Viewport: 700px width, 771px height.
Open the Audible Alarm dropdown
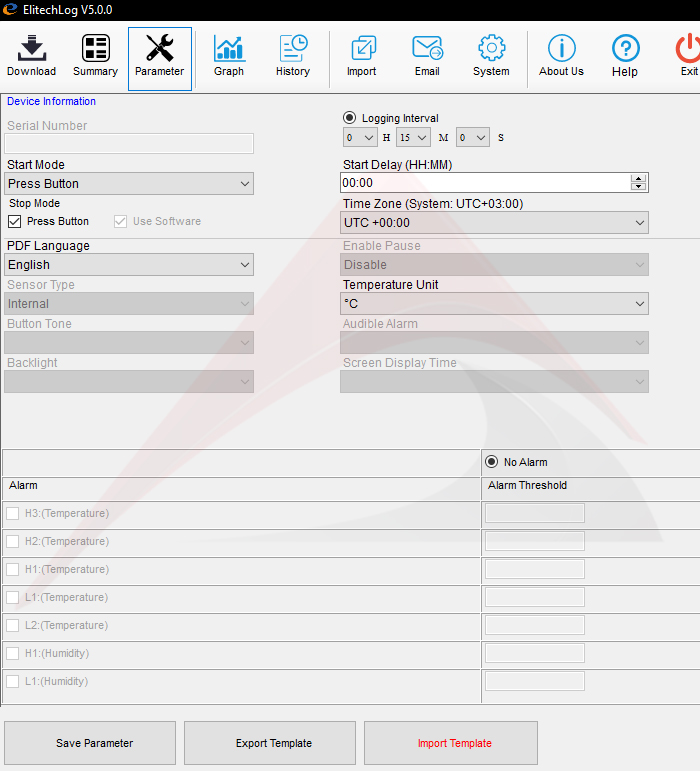494,343
